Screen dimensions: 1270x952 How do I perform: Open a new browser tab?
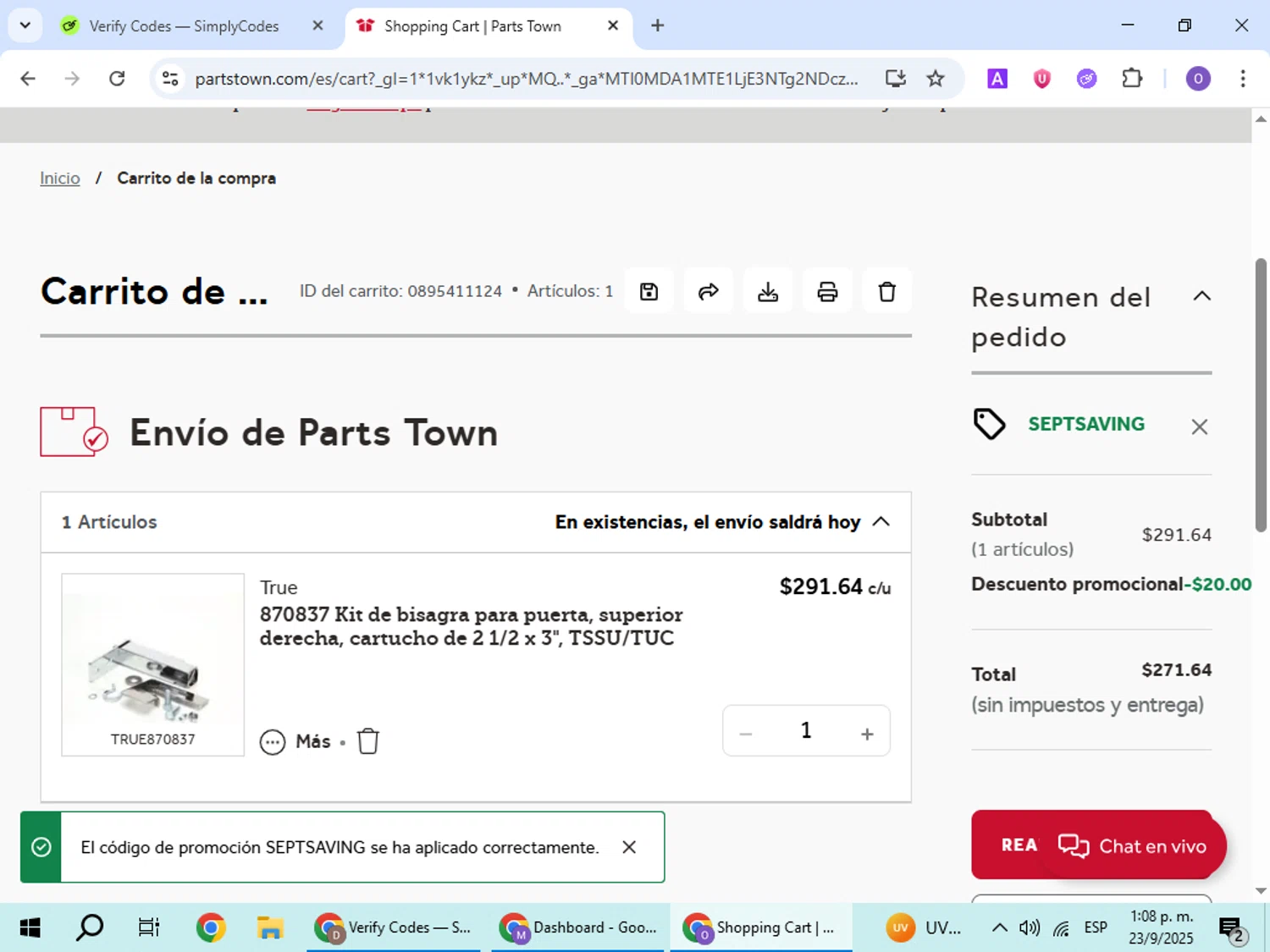[657, 25]
